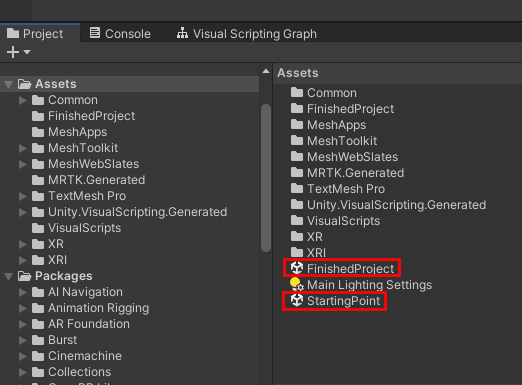Click TextMesh Pro folder icon in right pane
522x385 pixels.
click(x=297, y=188)
